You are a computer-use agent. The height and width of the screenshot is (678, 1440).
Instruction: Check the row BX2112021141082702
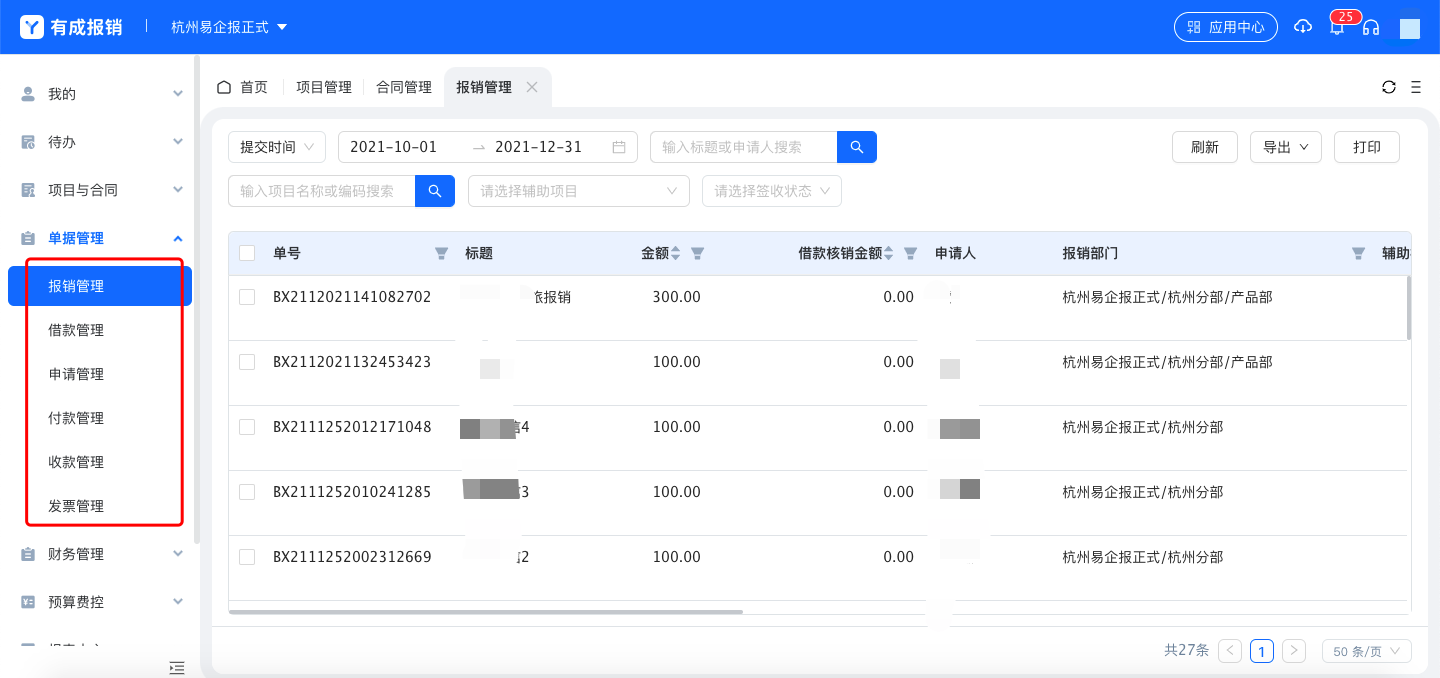247,297
